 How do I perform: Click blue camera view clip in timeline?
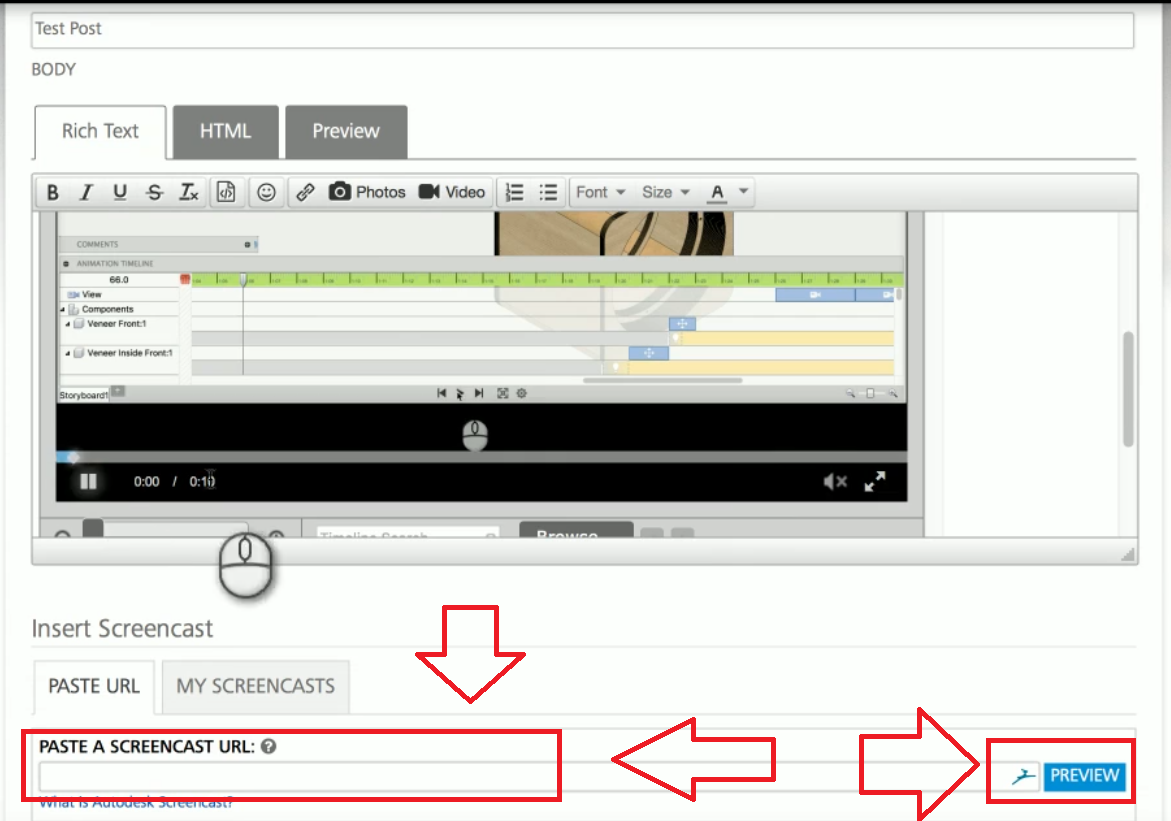pyautogui.click(x=815, y=295)
